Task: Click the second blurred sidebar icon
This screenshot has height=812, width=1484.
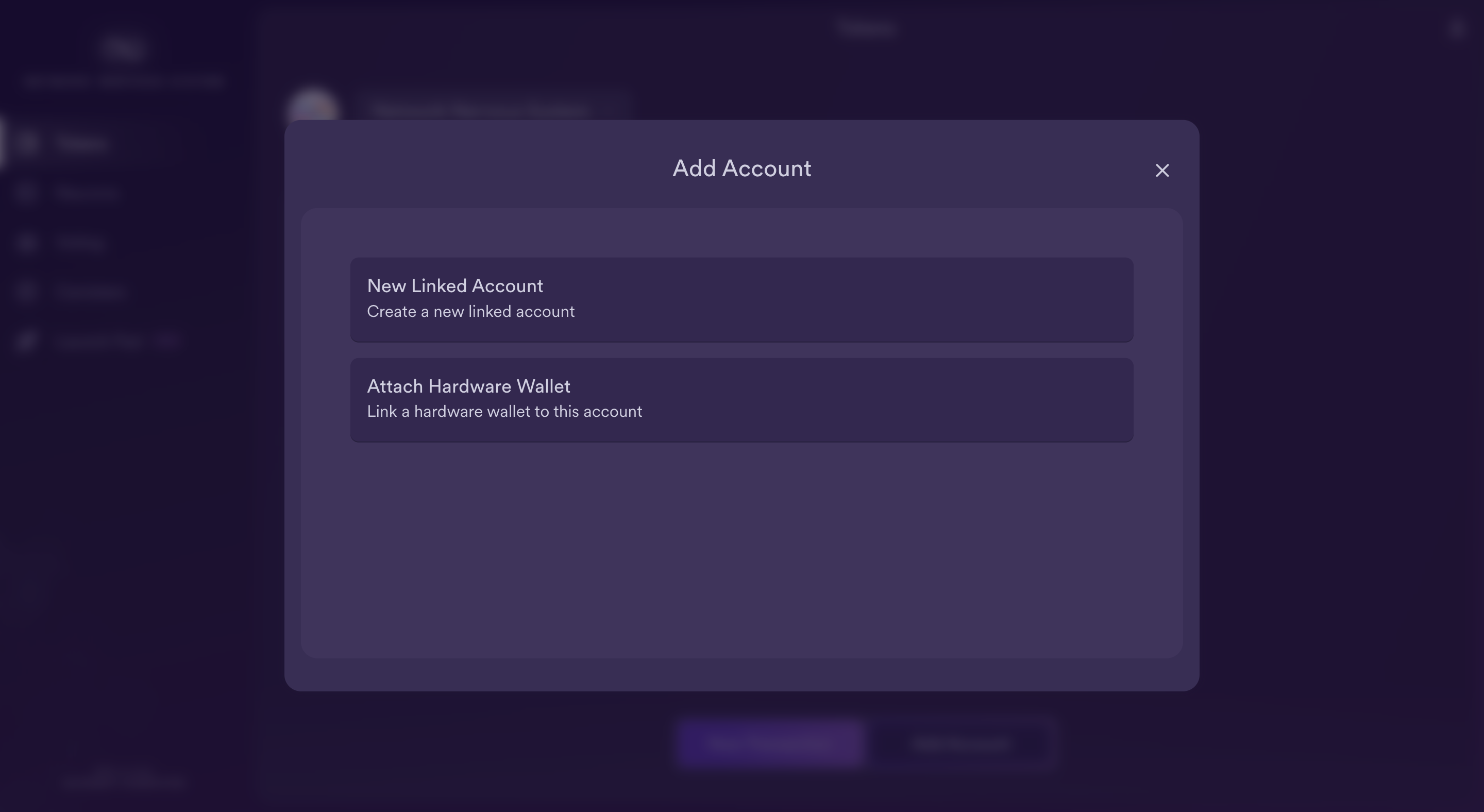Action: [x=26, y=193]
